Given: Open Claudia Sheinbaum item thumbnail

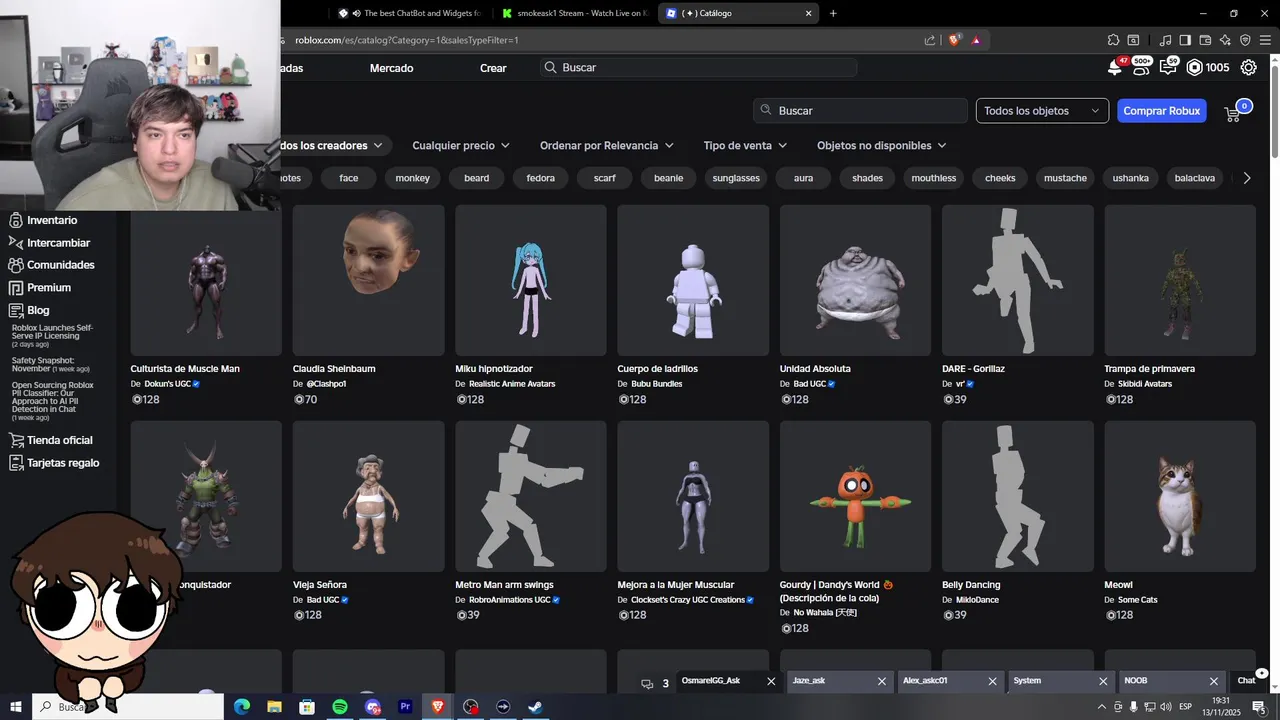Looking at the screenshot, I should point(368,280).
